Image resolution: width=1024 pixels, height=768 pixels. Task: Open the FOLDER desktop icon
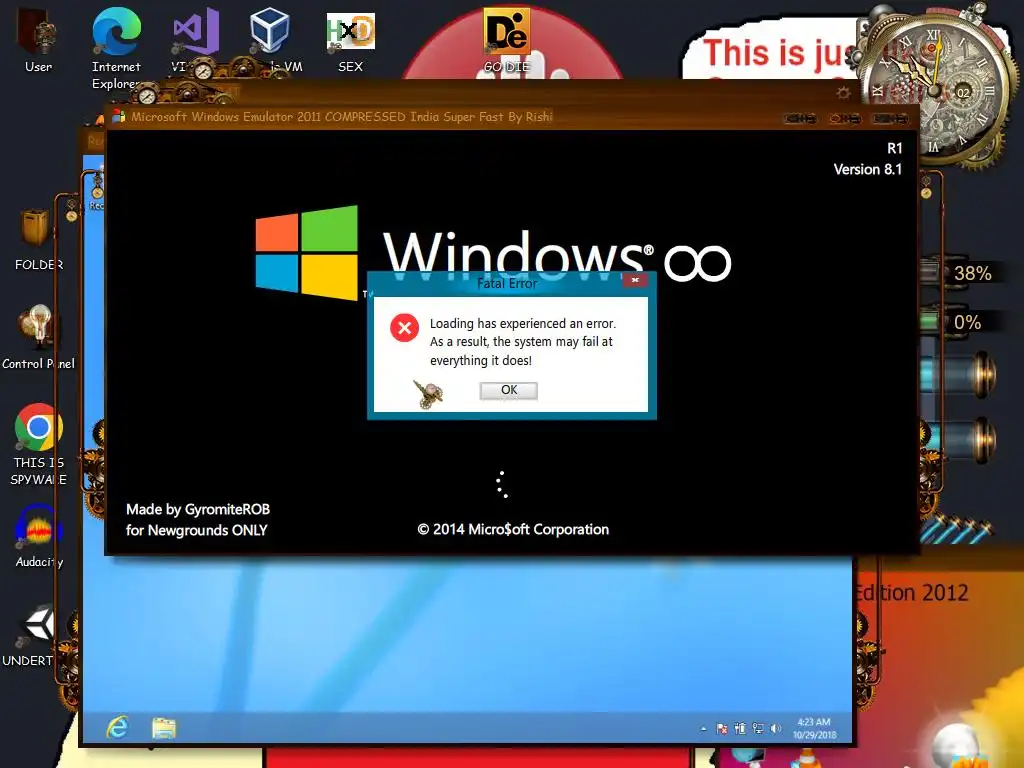pyautogui.click(x=37, y=238)
